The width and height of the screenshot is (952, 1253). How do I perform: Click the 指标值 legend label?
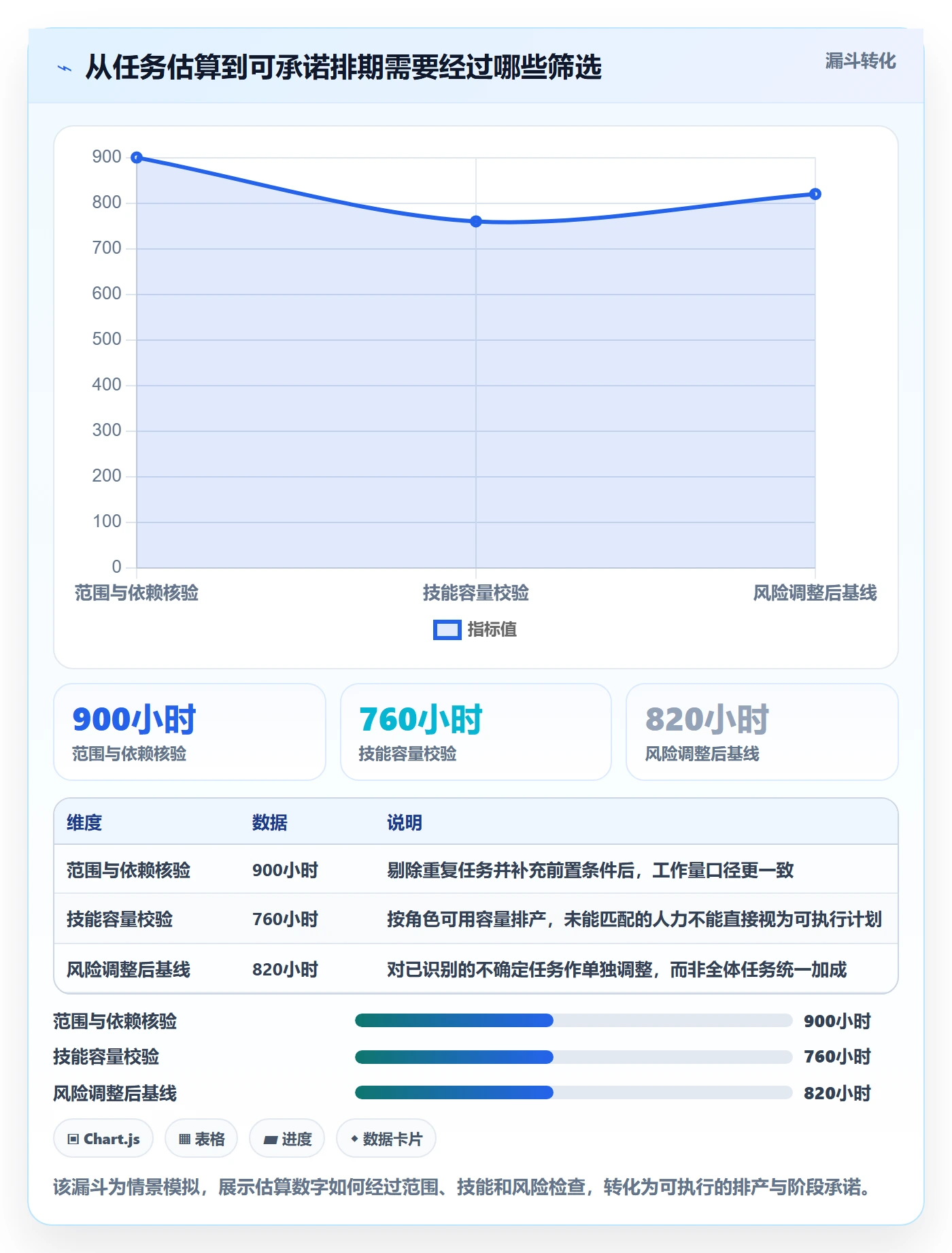tap(492, 630)
